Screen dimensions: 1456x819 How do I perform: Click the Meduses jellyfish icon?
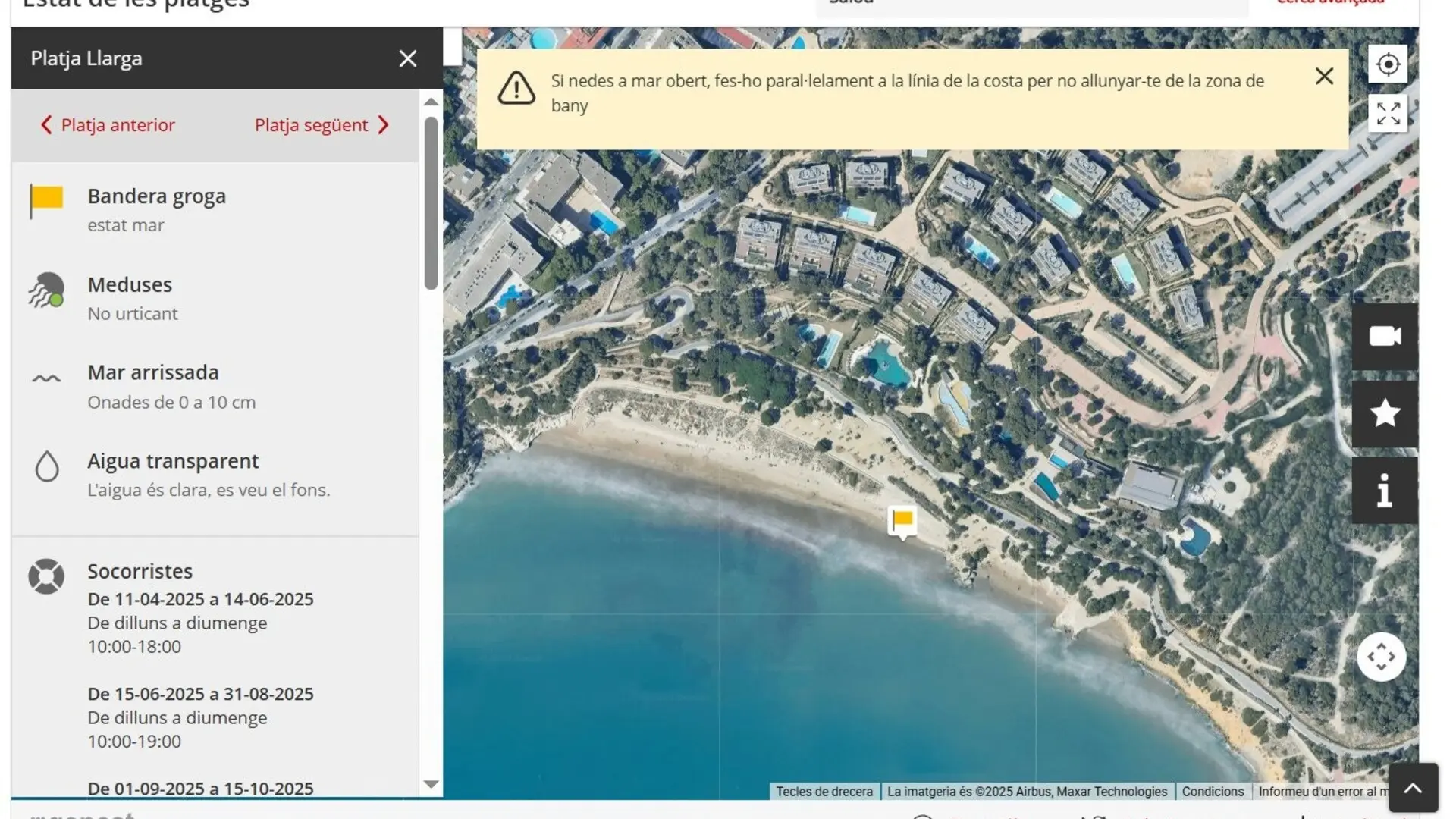pyautogui.click(x=46, y=290)
